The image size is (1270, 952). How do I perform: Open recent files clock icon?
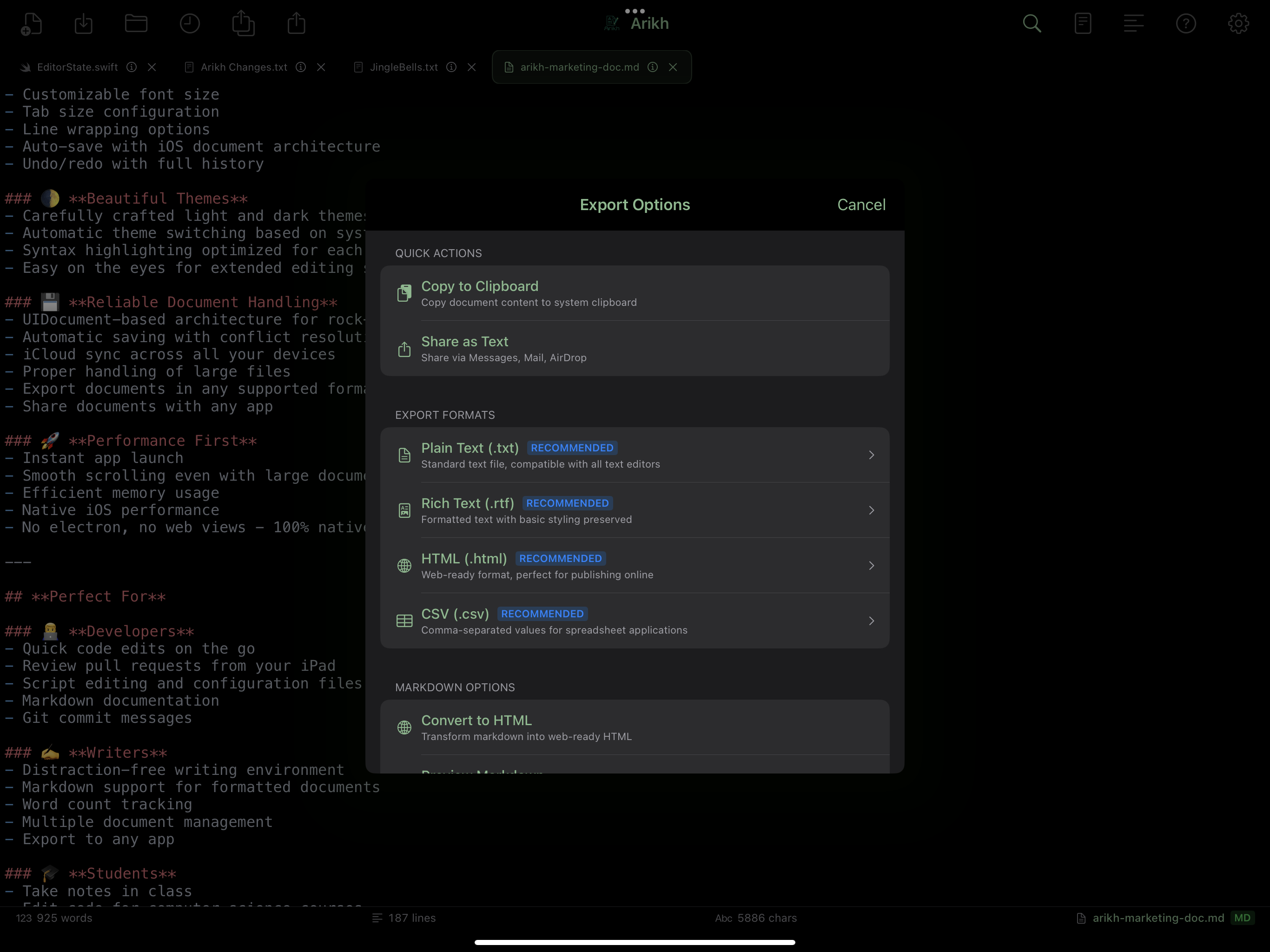pyautogui.click(x=190, y=24)
